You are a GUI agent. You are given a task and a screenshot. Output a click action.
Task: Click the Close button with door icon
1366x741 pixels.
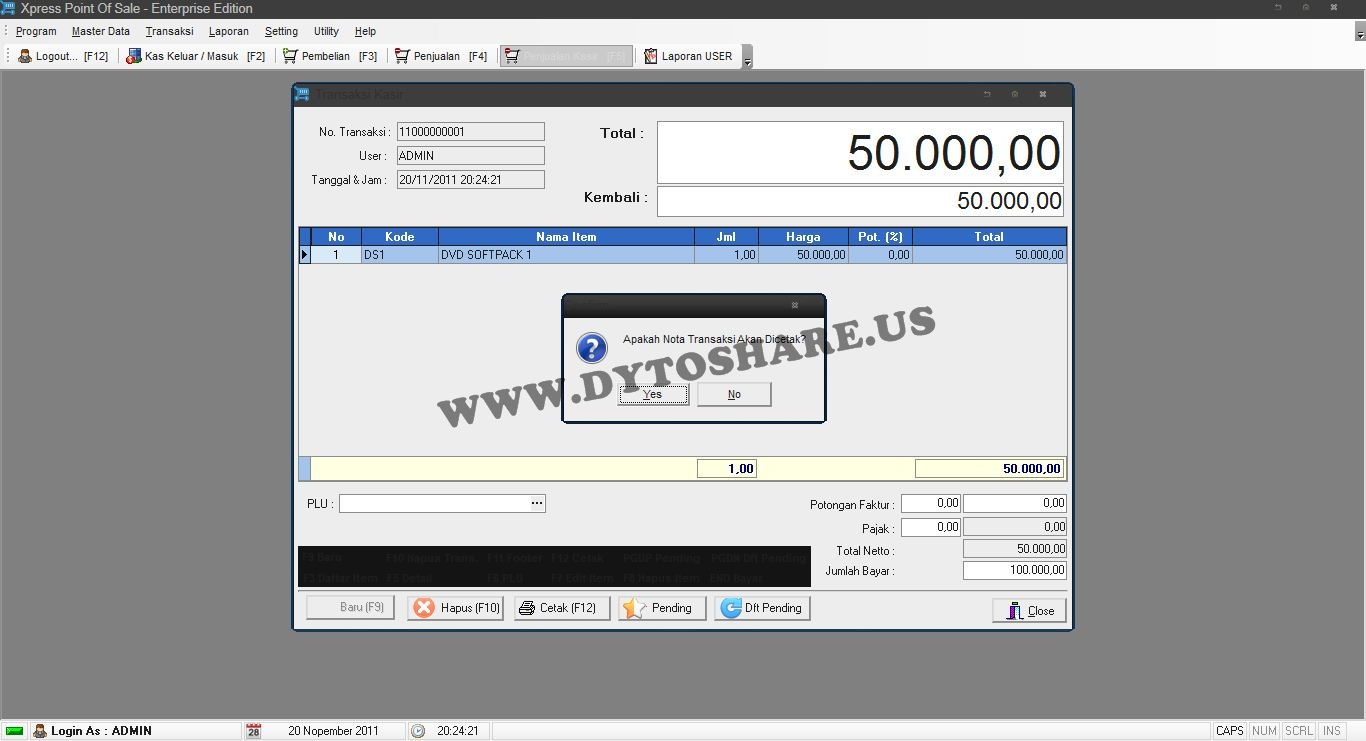(1029, 611)
